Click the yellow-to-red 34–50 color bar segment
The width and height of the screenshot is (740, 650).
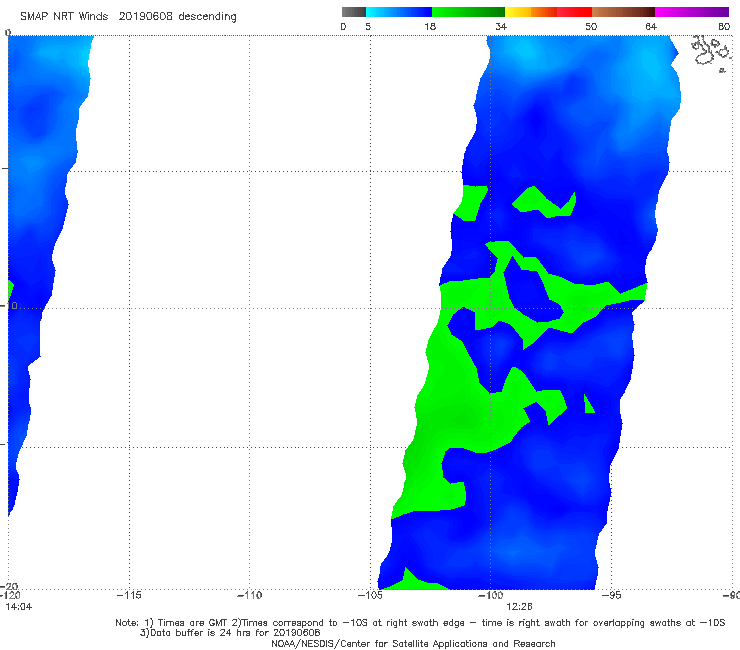[x=548, y=12]
